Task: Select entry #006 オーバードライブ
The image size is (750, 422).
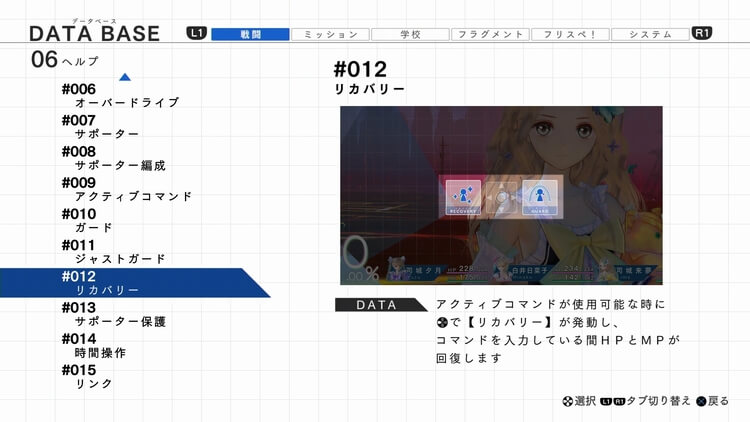Action: (x=121, y=95)
